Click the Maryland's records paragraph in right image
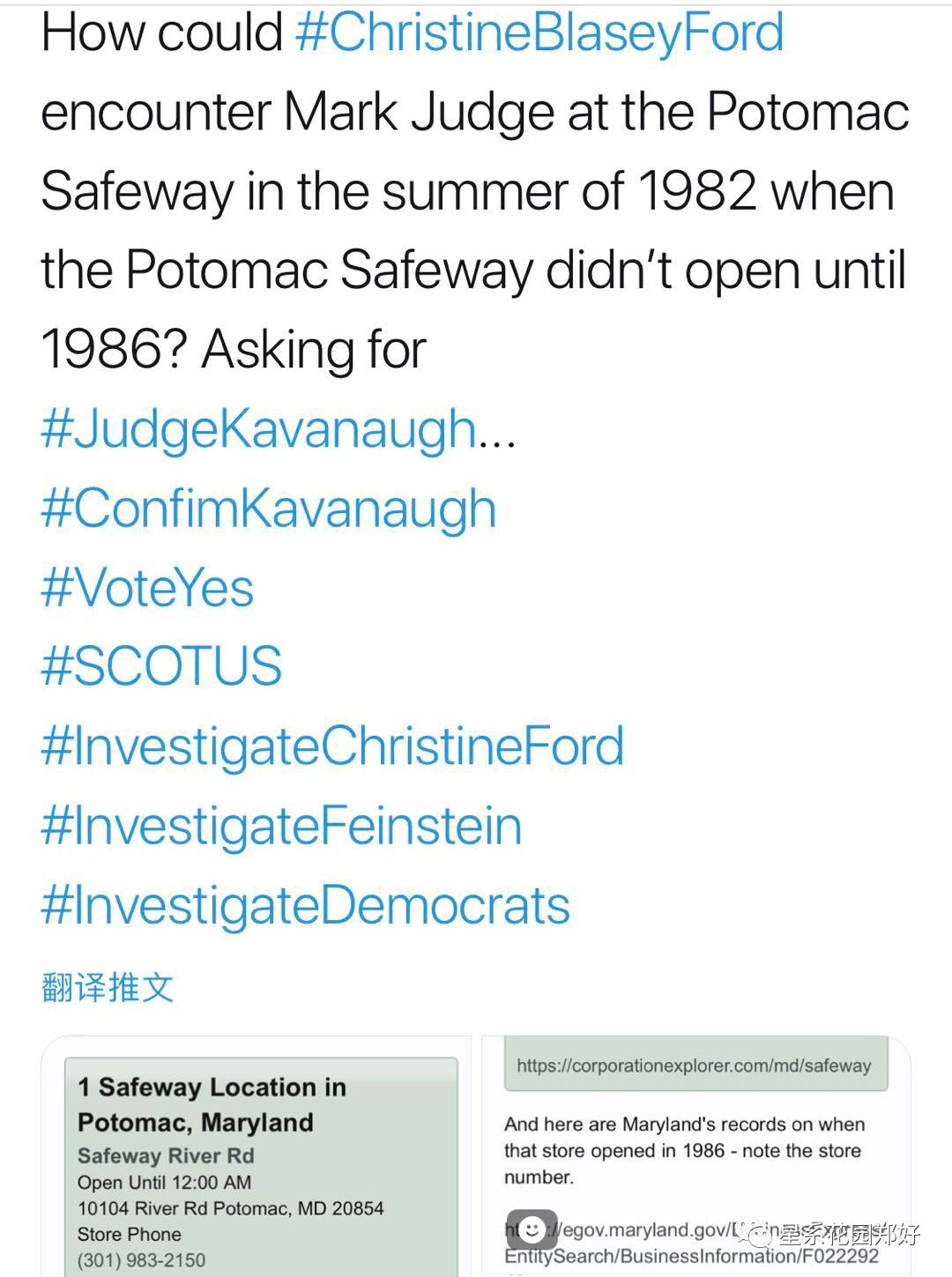952x1277 pixels. (684, 1150)
